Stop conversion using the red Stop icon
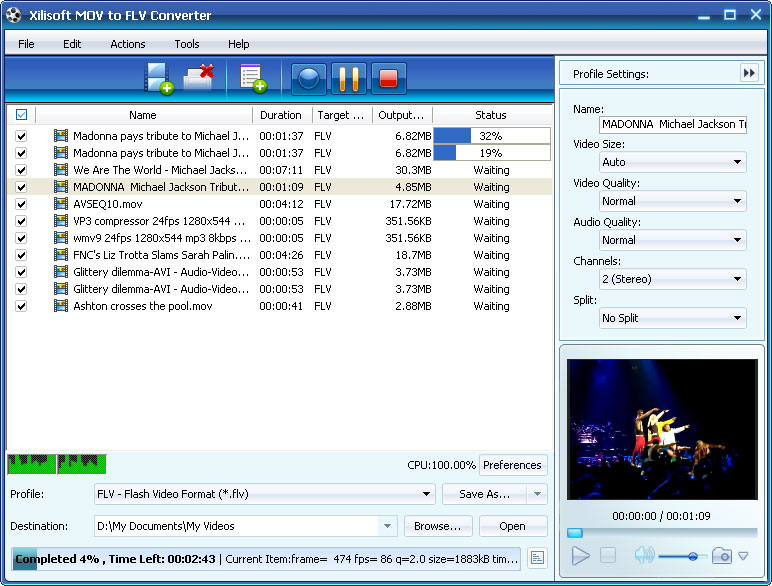The height and width of the screenshot is (586, 772). pos(388,78)
